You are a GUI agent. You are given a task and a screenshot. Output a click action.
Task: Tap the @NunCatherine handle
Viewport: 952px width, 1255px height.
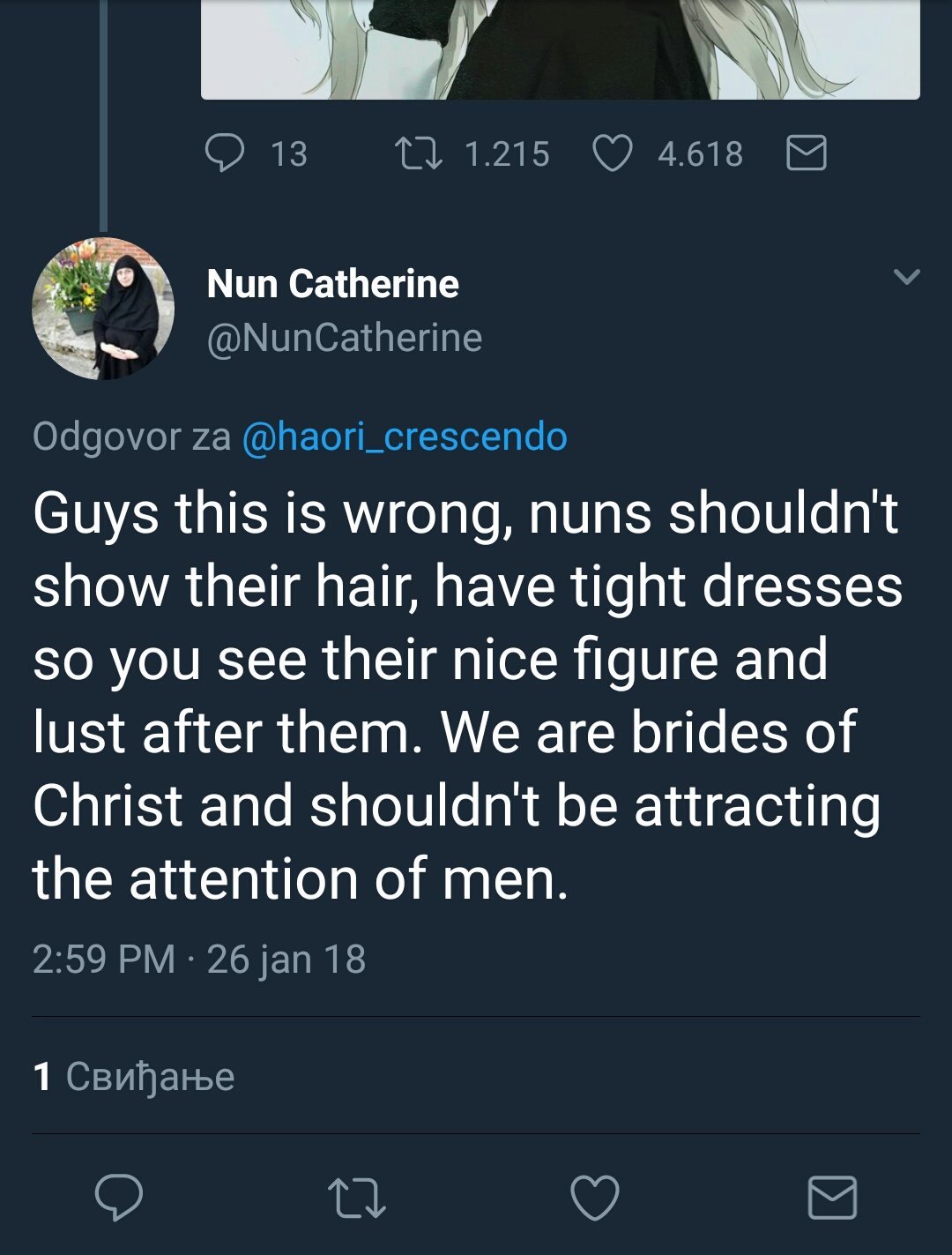point(344,338)
